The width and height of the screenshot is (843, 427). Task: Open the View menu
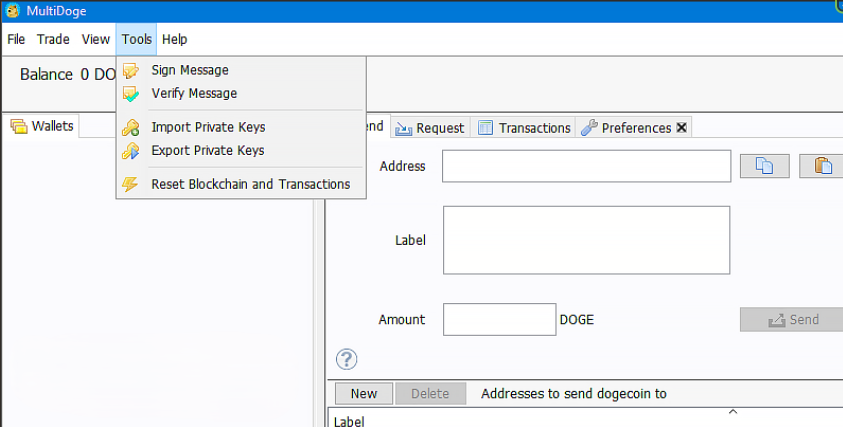[96, 39]
